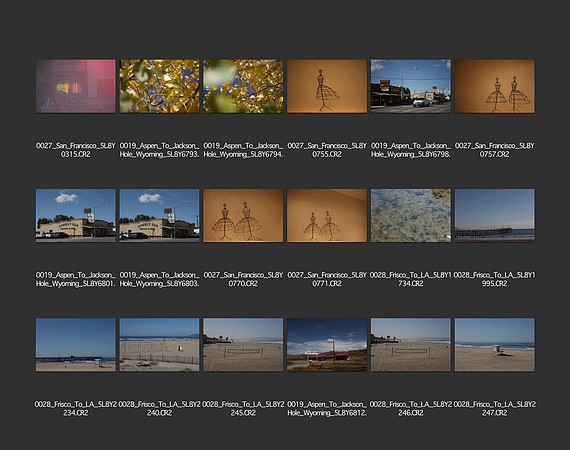Select the pier at dusk thumbnail SL8Y1995
The height and width of the screenshot is (450, 570).
(495, 216)
